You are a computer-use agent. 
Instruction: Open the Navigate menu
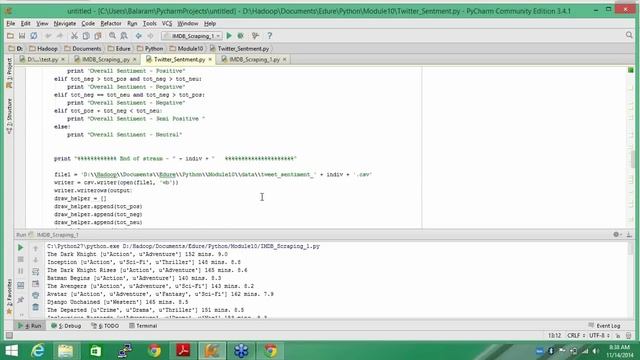pyautogui.click(x=64, y=24)
